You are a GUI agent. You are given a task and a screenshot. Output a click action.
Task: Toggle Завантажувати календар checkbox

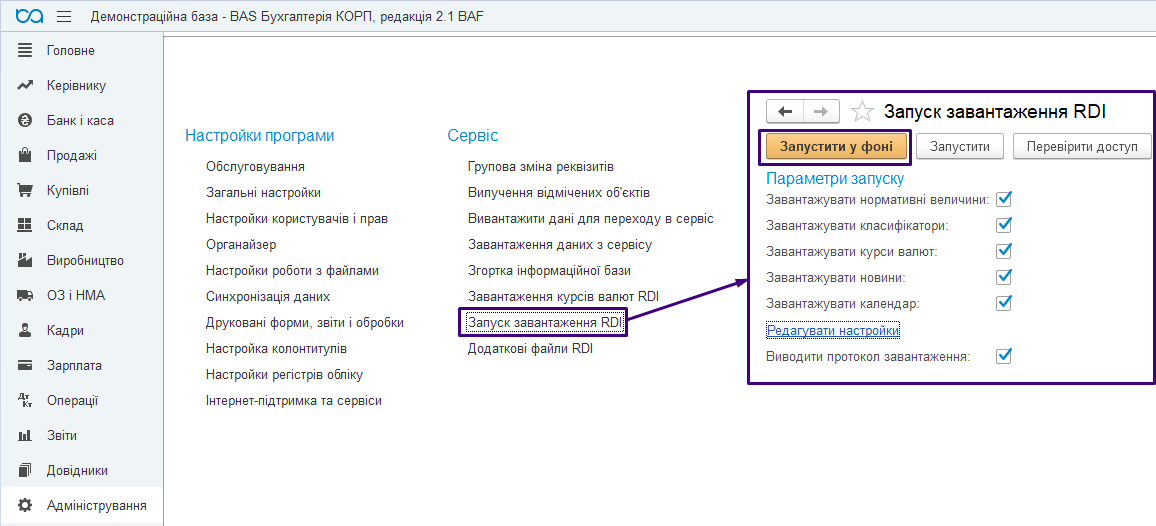(1003, 303)
